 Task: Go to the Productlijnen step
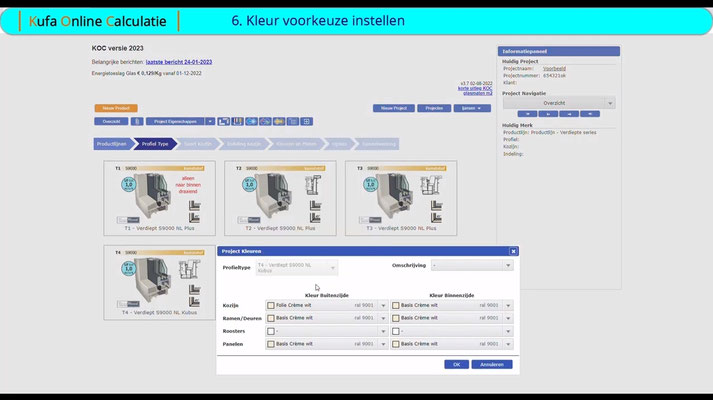pos(112,144)
